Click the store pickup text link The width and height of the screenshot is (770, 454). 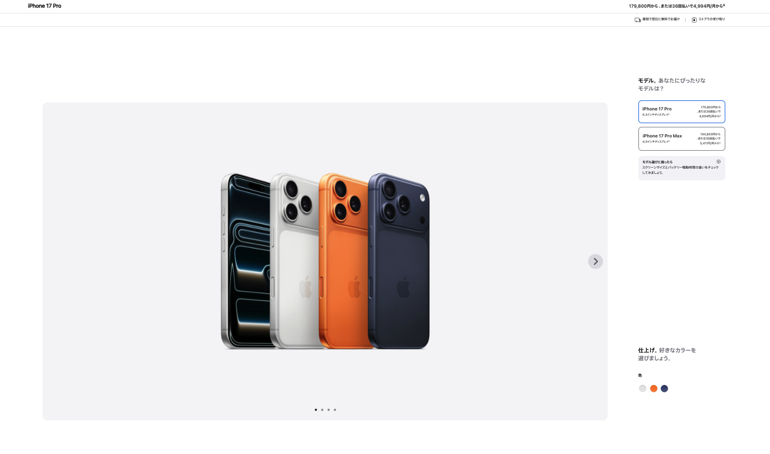pyautogui.click(x=712, y=19)
